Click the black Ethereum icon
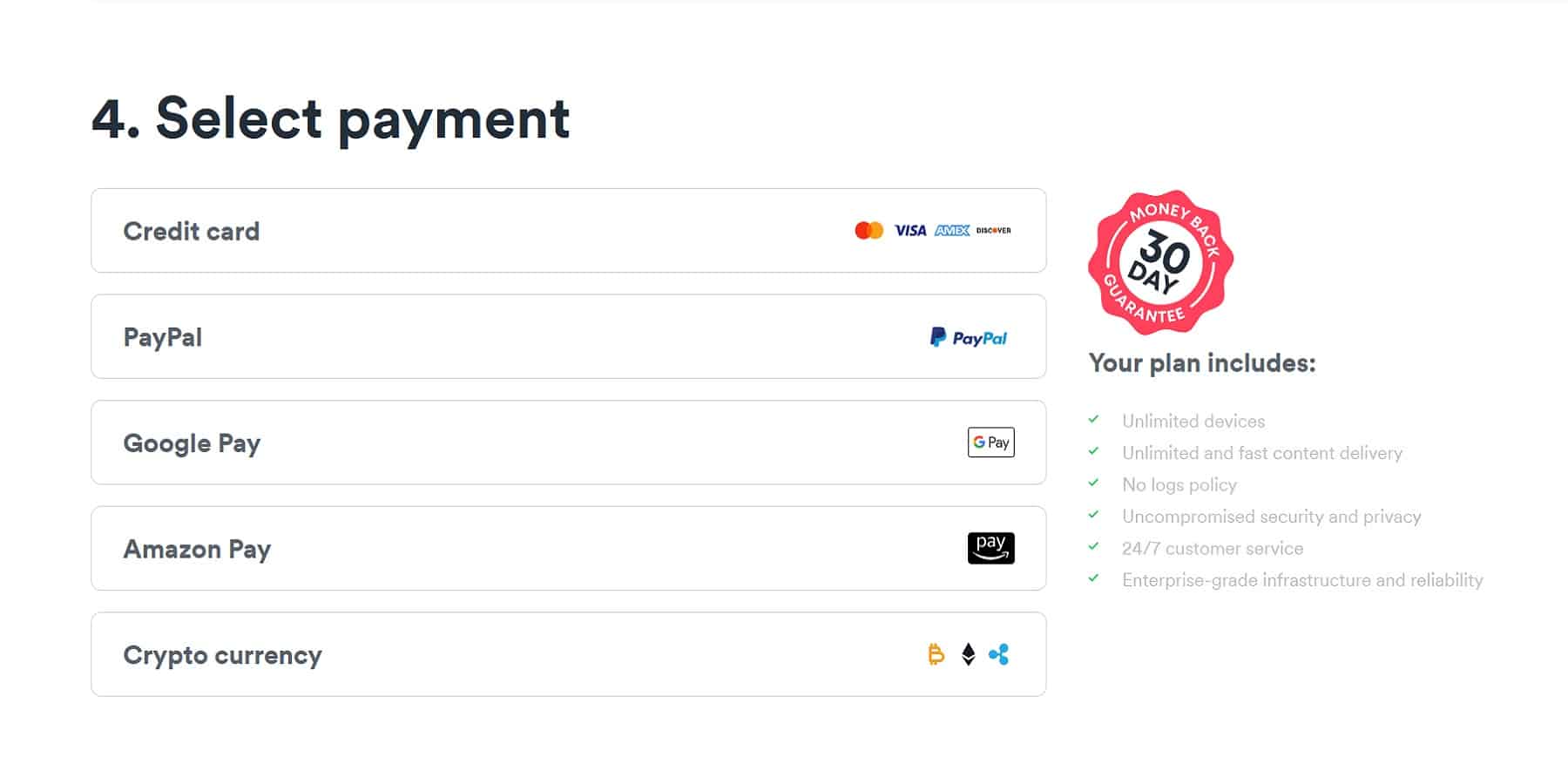Screen dimensions: 1568x784 pos(968,654)
